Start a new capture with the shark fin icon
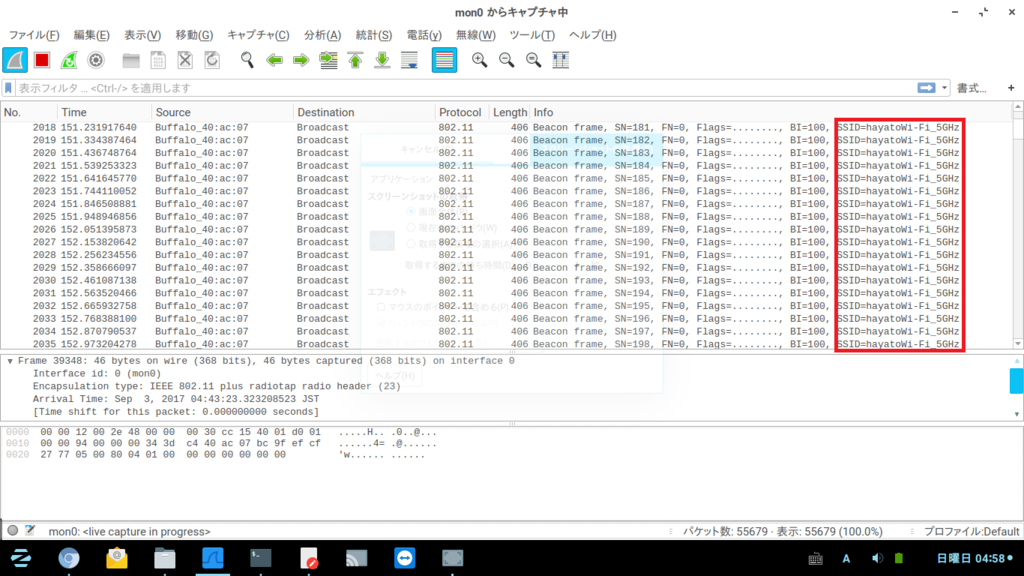 tap(15, 60)
